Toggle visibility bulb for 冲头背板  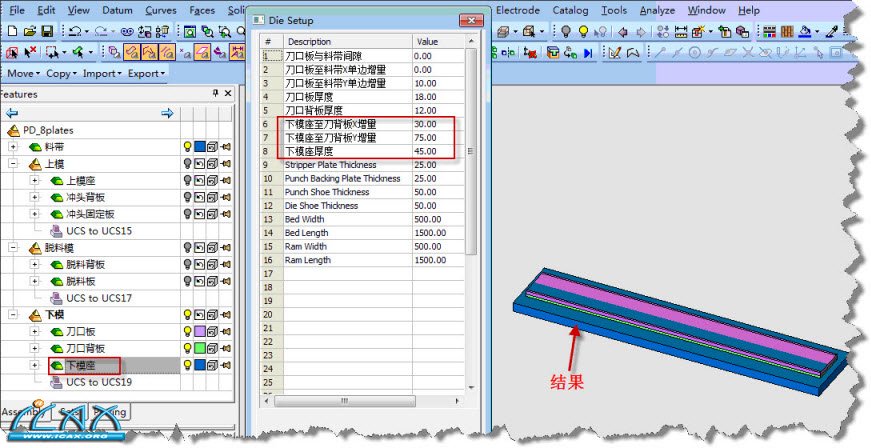[188, 197]
